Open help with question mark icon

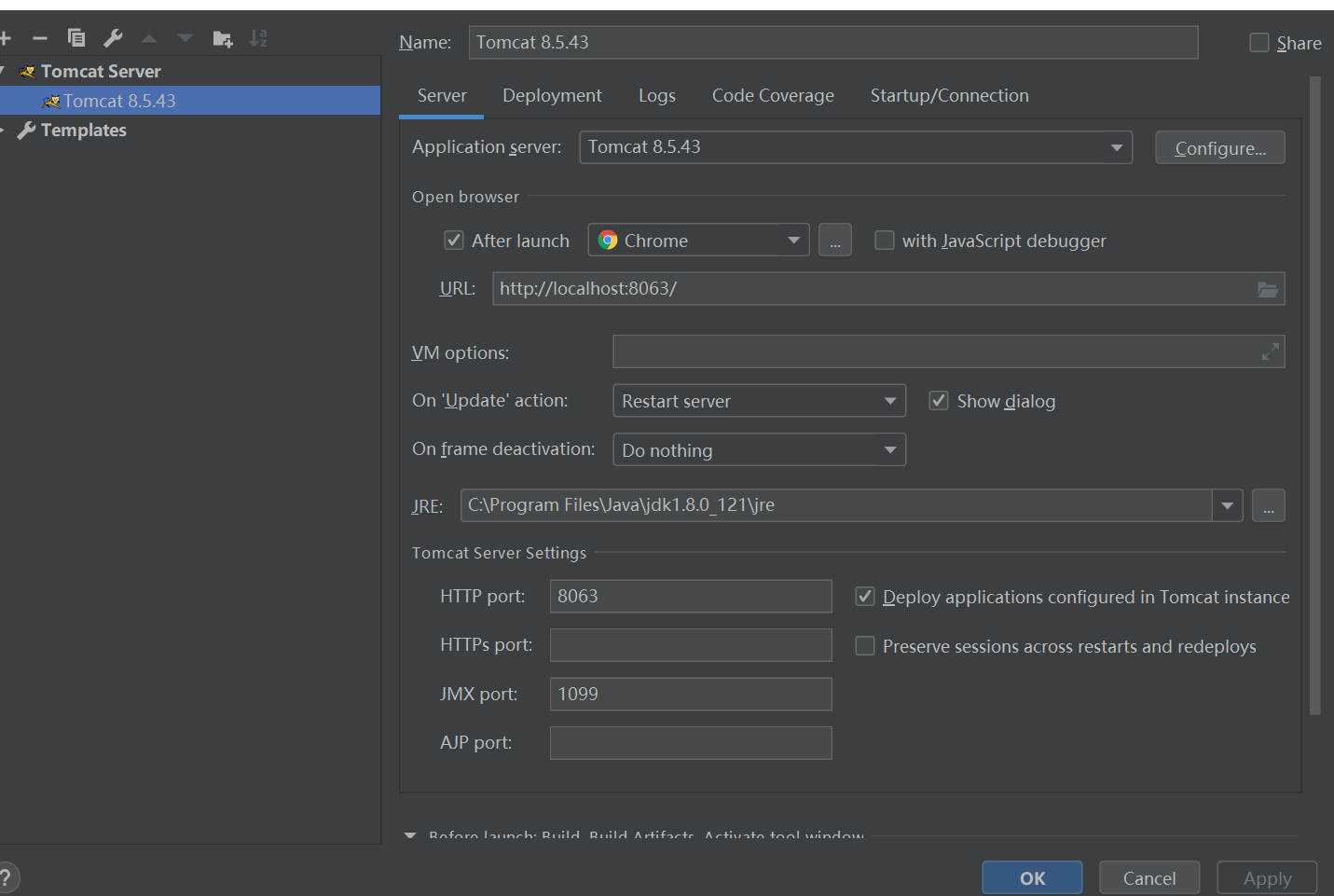pyautogui.click(x=6, y=877)
